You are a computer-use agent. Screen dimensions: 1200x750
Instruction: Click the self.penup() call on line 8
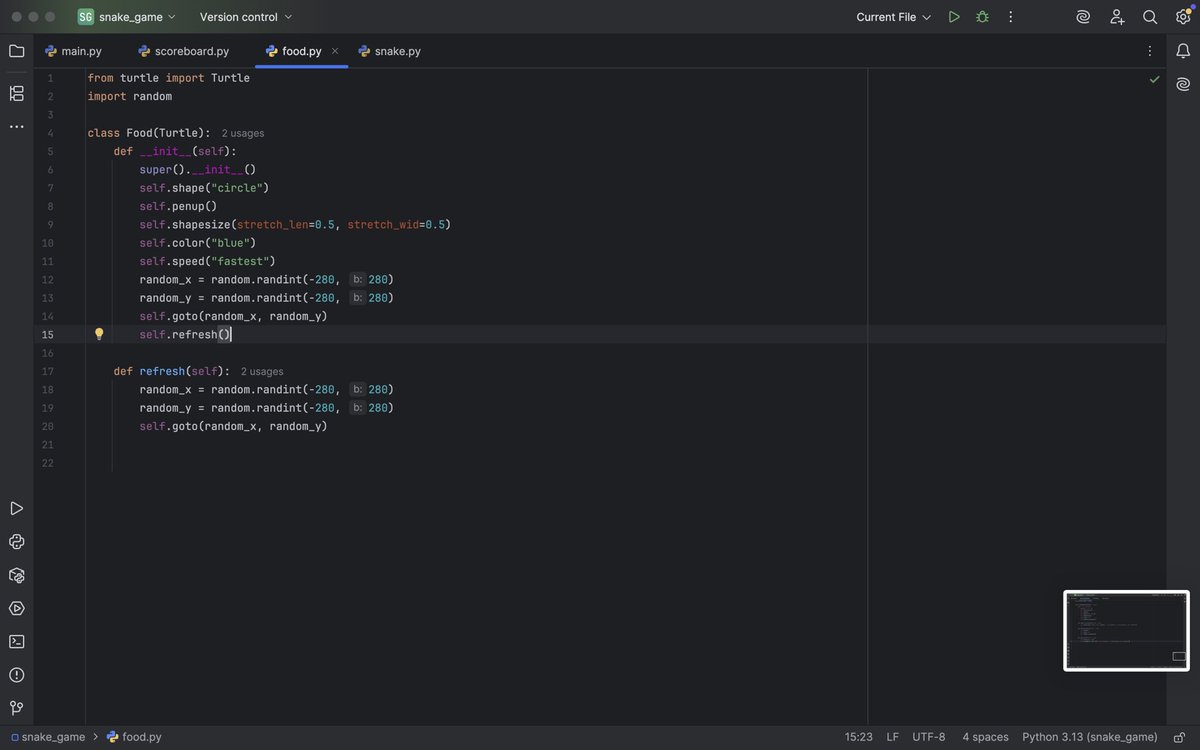coord(178,206)
